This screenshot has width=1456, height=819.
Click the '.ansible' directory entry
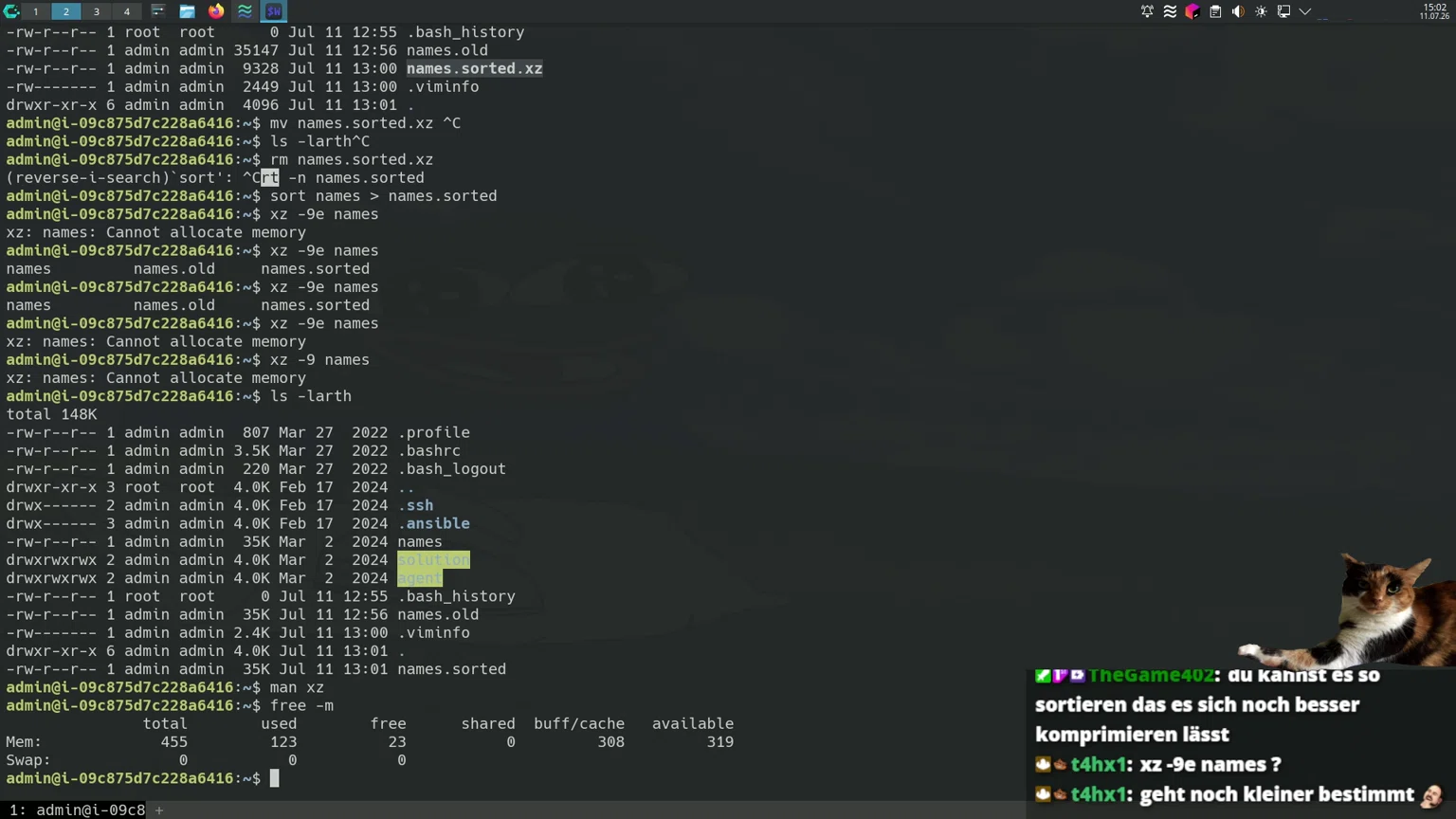pyautogui.click(x=433, y=523)
